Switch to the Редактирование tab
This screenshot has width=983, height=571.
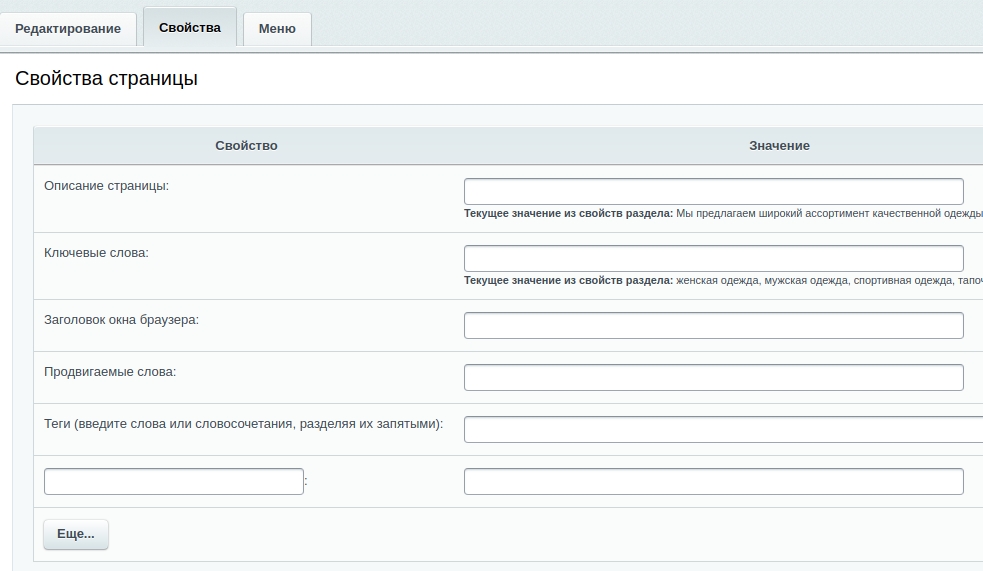point(68,29)
